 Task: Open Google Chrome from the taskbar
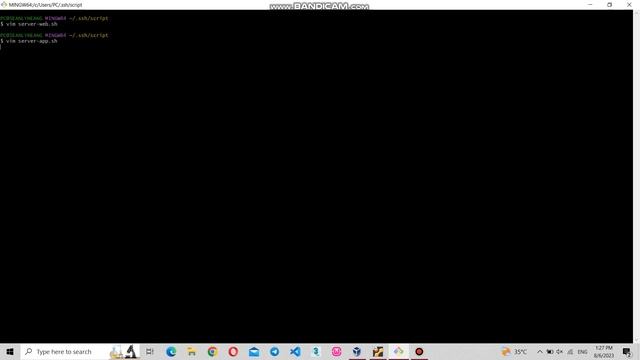coord(212,351)
